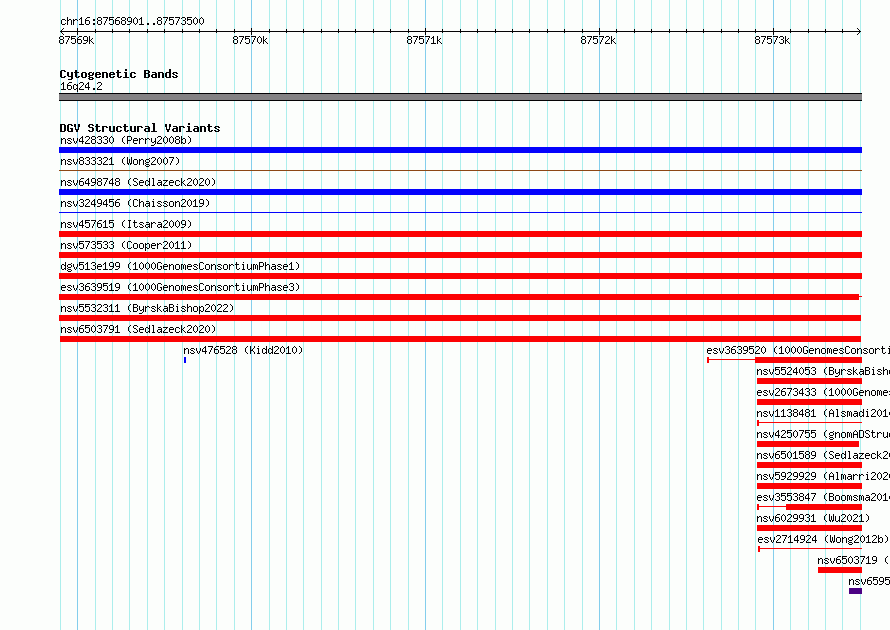The height and width of the screenshot is (630, 890).
Task: Click the red bar under nsv5929929
Action: tap(809, 486)
